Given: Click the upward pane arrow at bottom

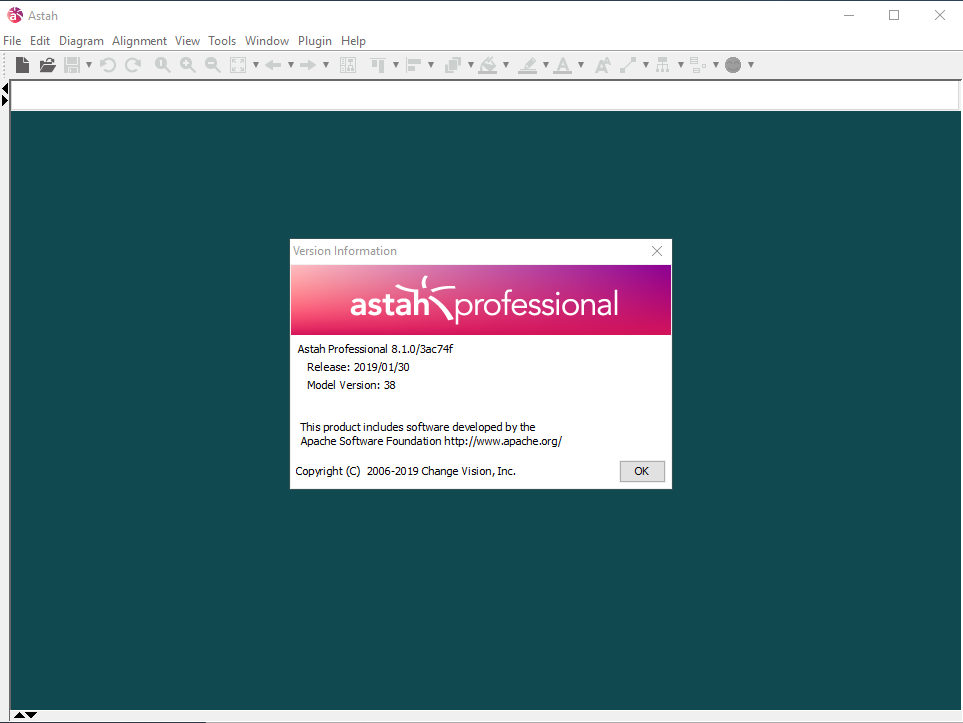Looking at the screenshot, I should pos(19,715).
